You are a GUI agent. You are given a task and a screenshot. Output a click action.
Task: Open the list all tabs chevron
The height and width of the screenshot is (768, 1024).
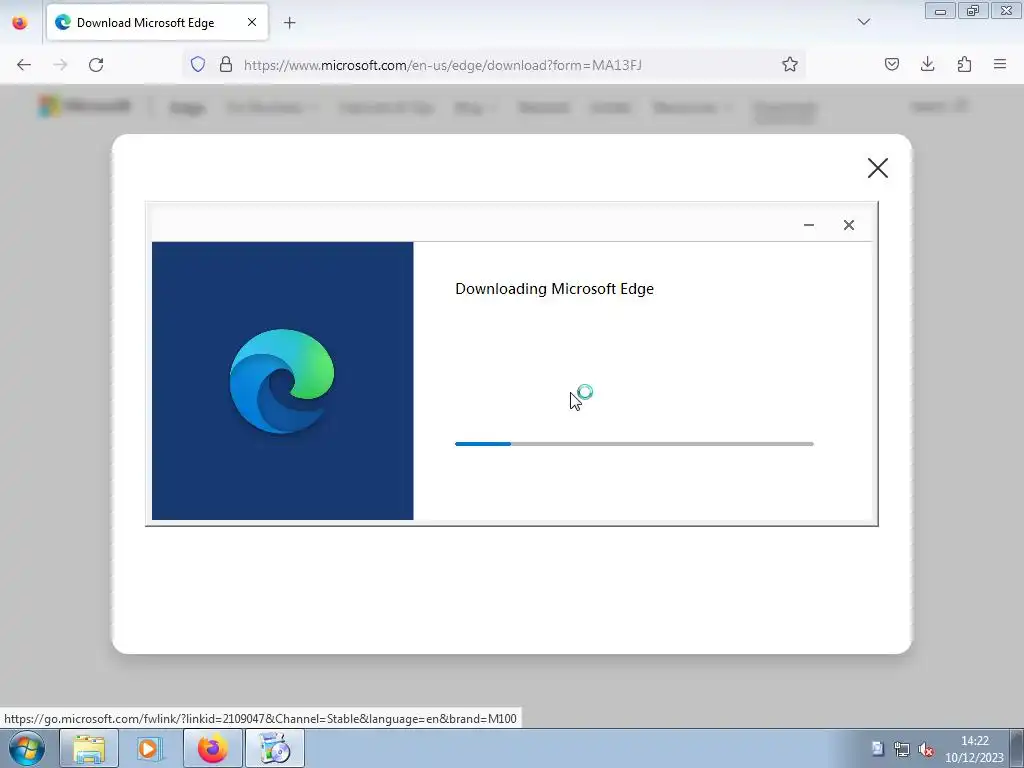click(863, 22)
